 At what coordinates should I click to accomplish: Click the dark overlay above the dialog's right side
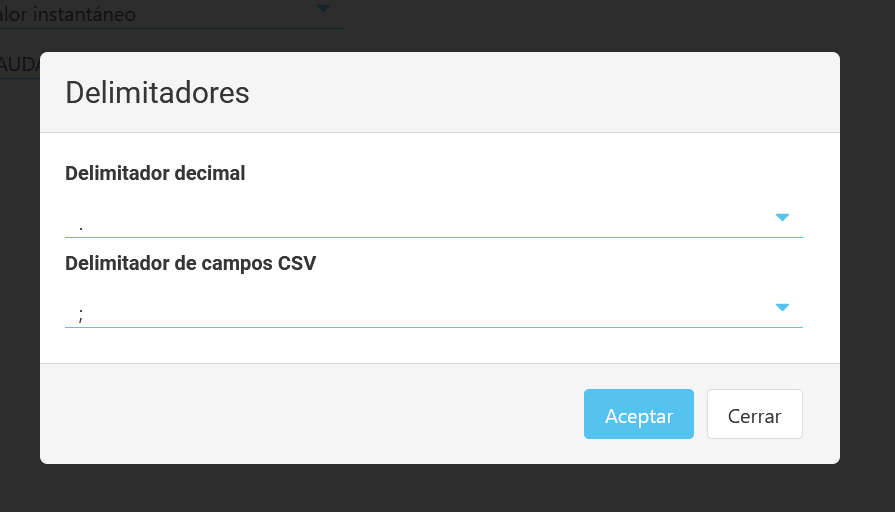(700, 25)
